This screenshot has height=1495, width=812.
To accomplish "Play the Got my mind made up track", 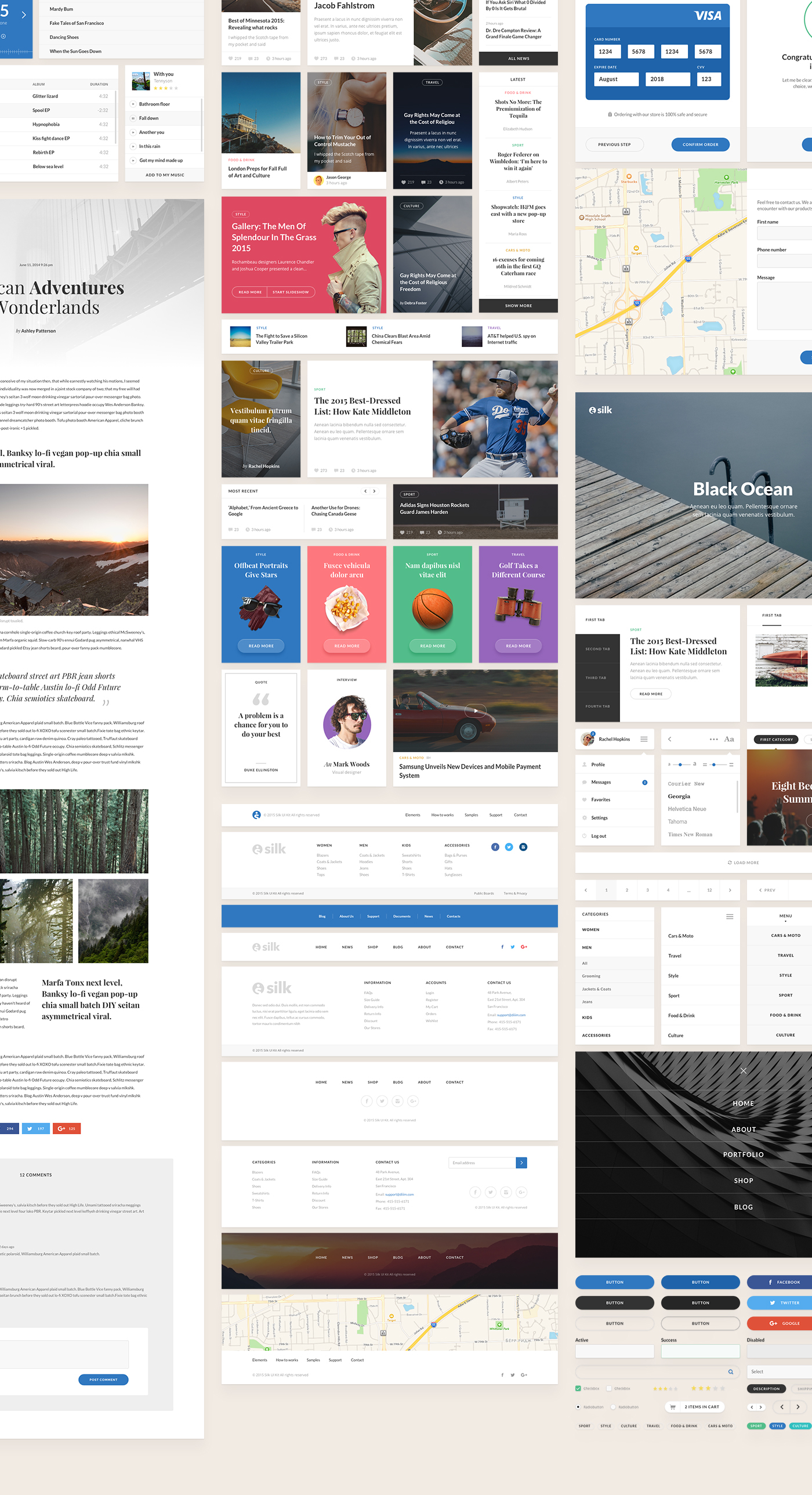I will [x=133, y=160].
